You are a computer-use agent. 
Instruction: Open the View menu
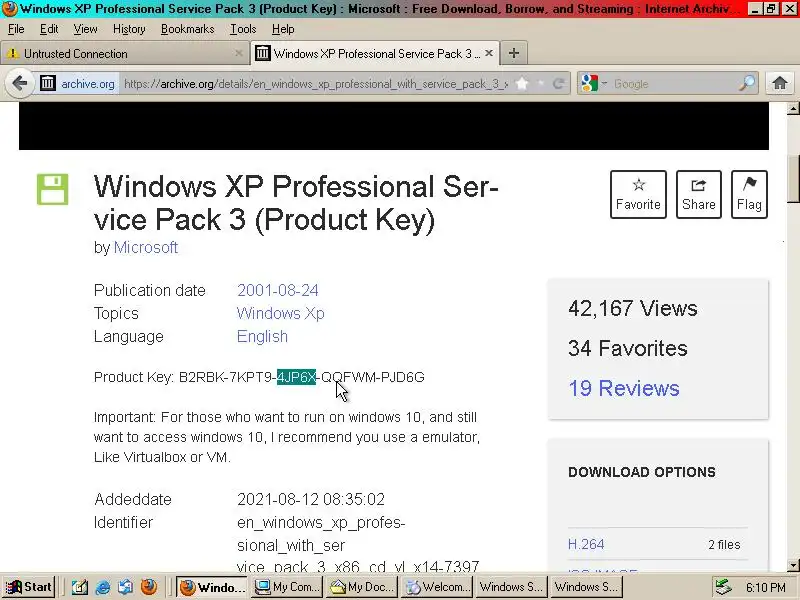coord(85,29)
